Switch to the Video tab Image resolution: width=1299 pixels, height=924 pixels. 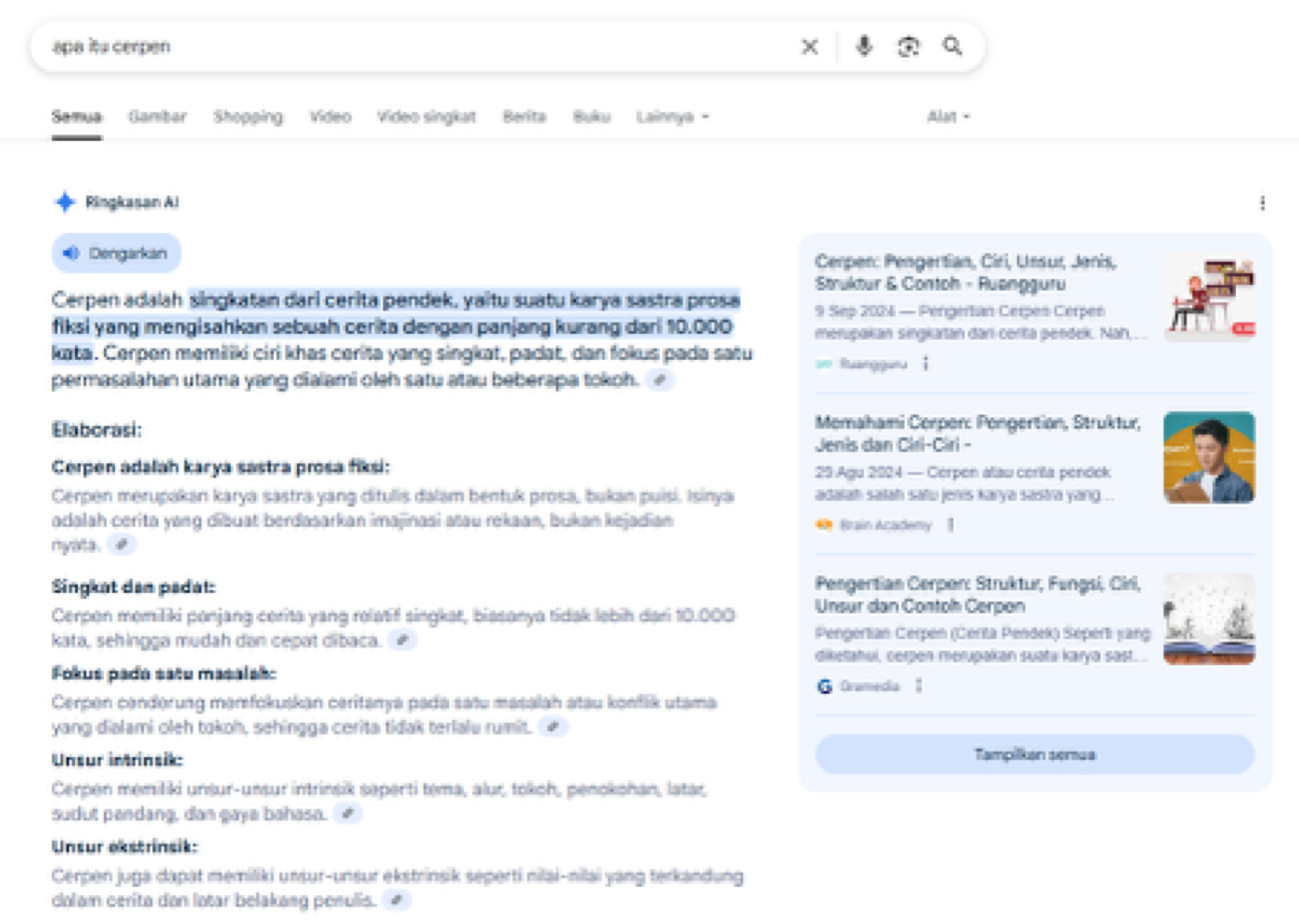click(x=330, y=117)
